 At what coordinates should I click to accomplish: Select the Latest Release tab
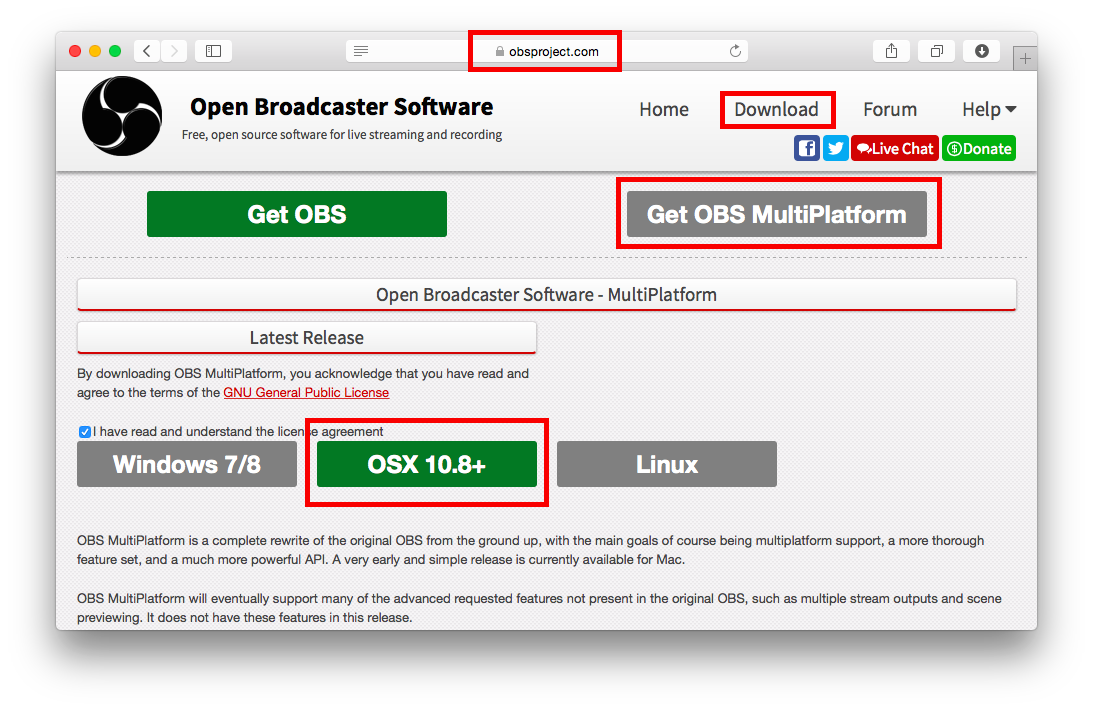point(307,337)
